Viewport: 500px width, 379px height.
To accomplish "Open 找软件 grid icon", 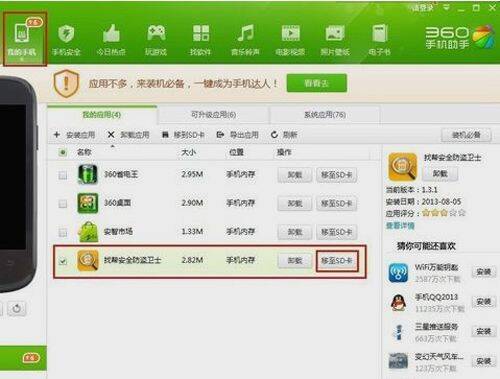I will pyautogui.click(x=201, y=33).
